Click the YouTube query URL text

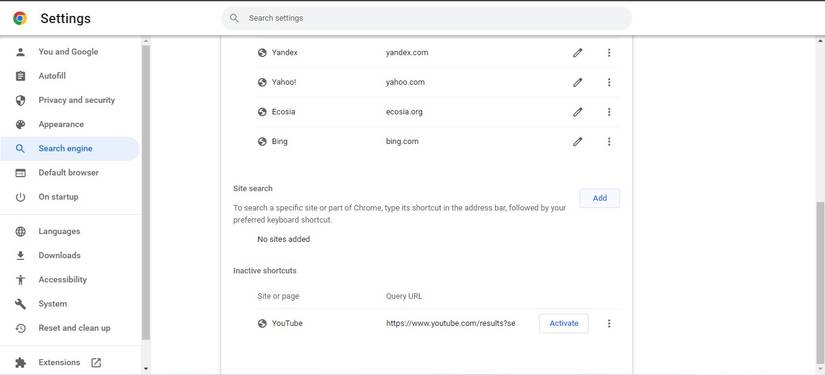(x=450, y=323)
